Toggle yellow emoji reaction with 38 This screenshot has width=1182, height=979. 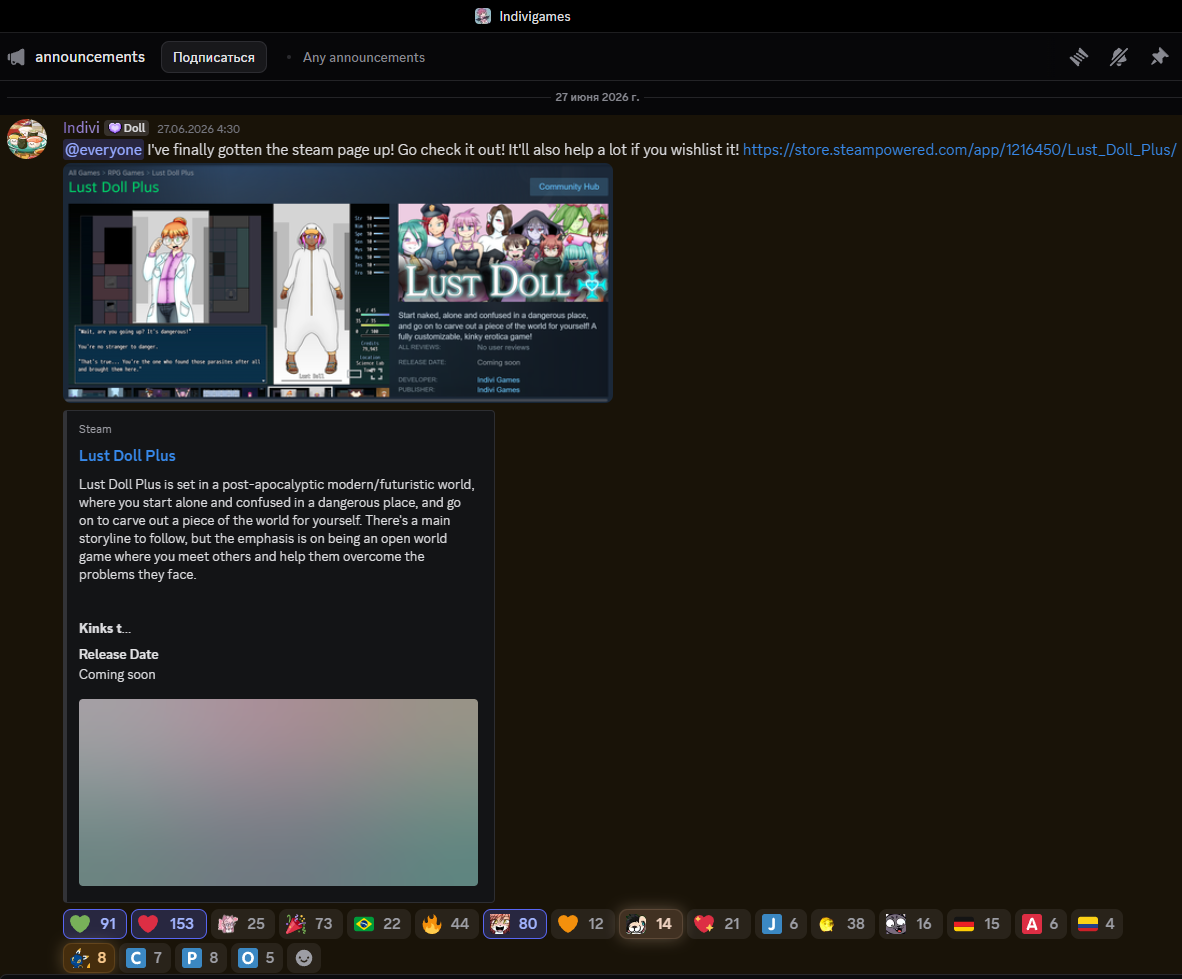point(843,924)
